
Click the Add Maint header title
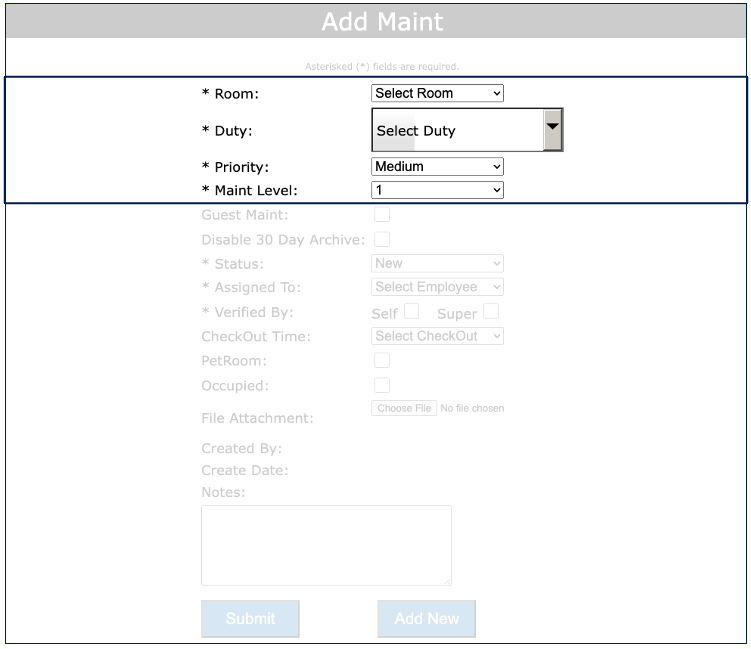(382, 22)
